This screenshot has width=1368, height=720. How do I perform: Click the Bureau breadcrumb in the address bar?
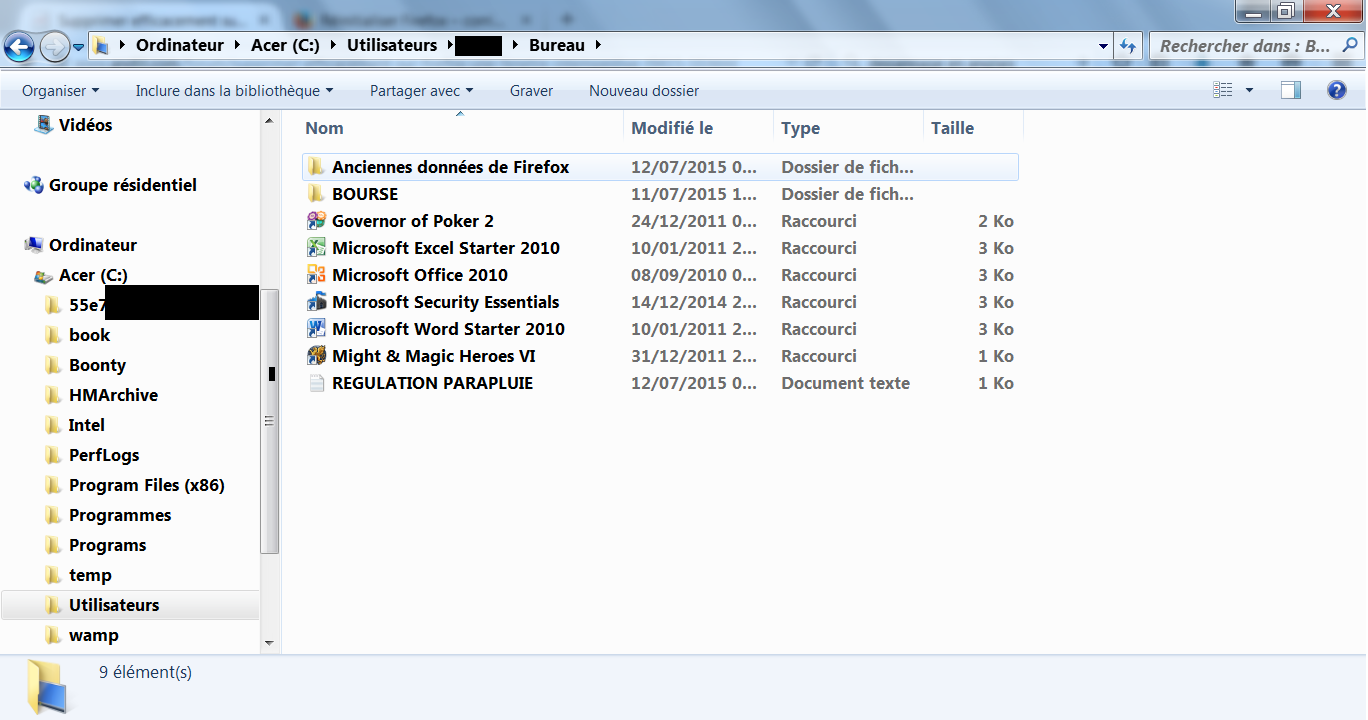coord(557,45)
